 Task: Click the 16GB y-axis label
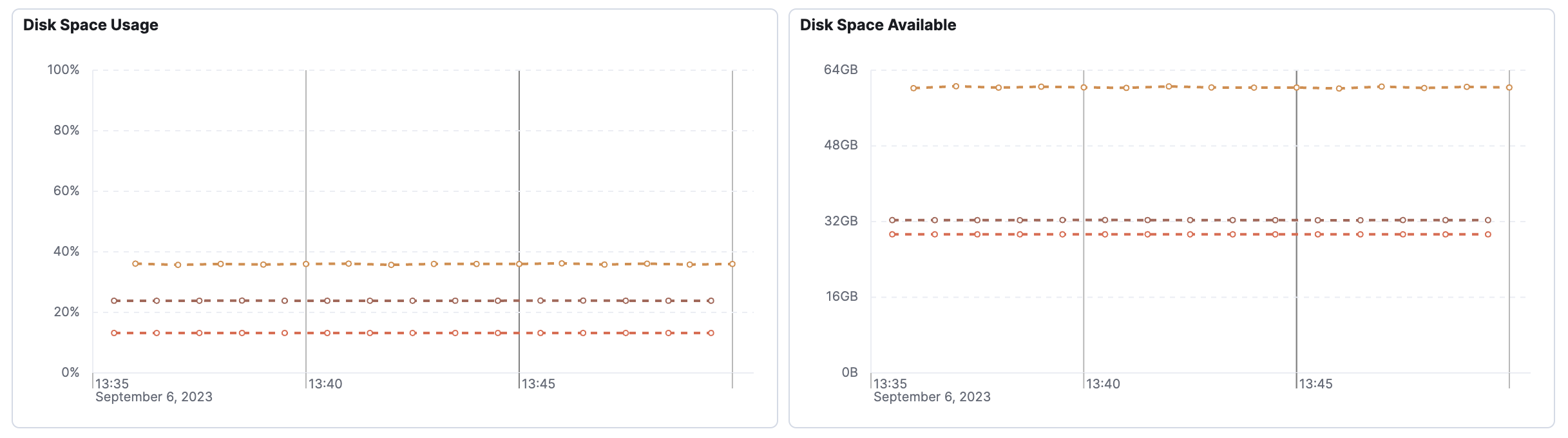(x=841, y=296)
